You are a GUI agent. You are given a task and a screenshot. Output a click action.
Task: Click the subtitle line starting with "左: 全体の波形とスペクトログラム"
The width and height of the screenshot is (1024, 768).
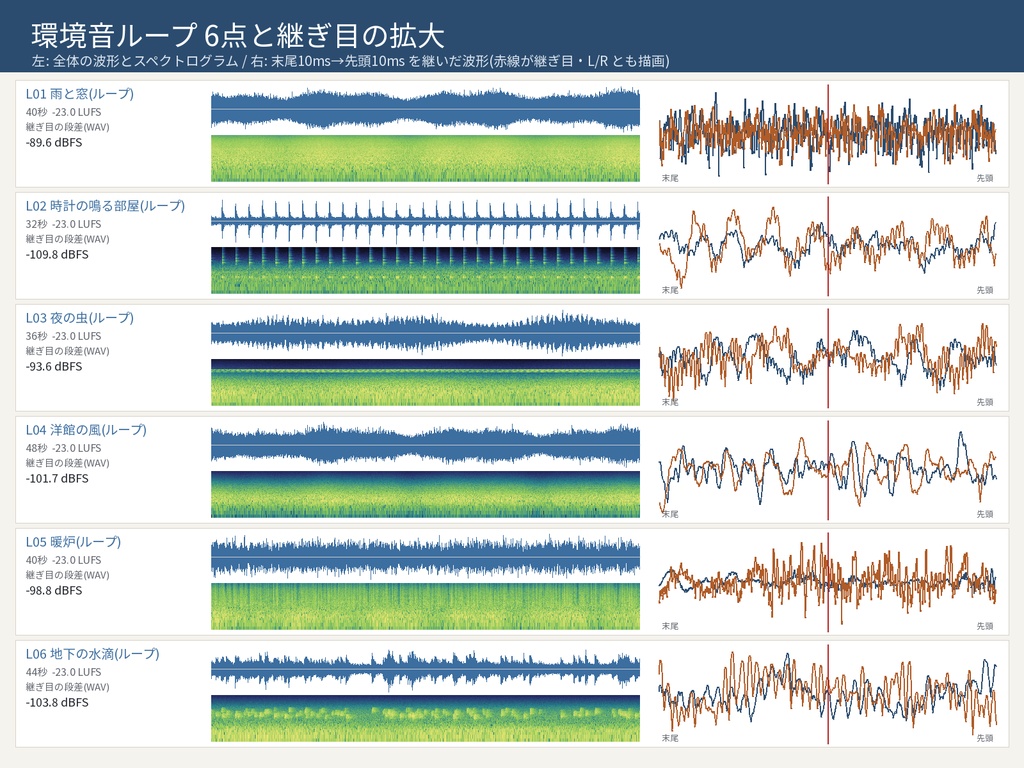point(351,61)
